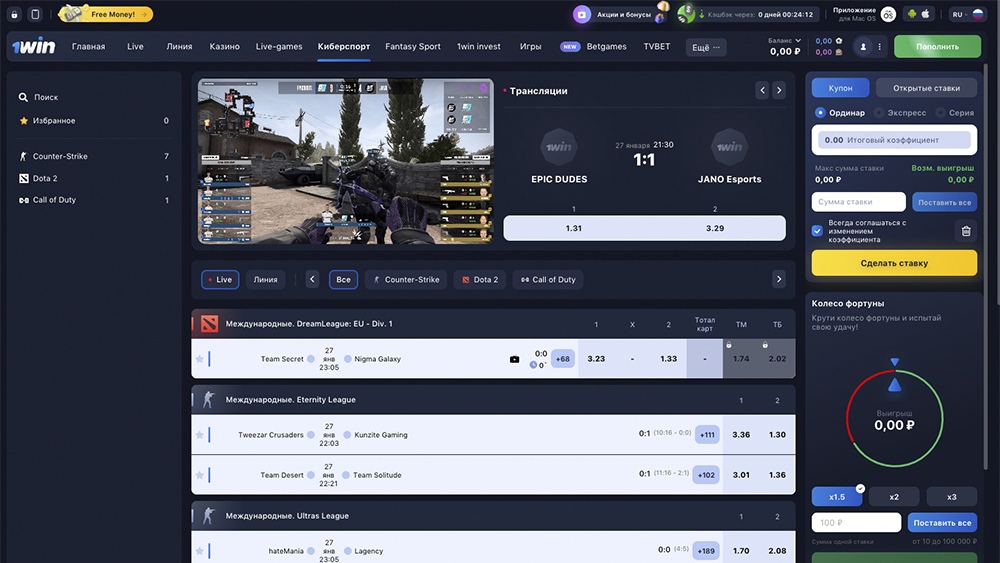This screenshot has width=1000, height=563.
Task: Select the Экспресс bet type radio button
Action: coord(880,113)
